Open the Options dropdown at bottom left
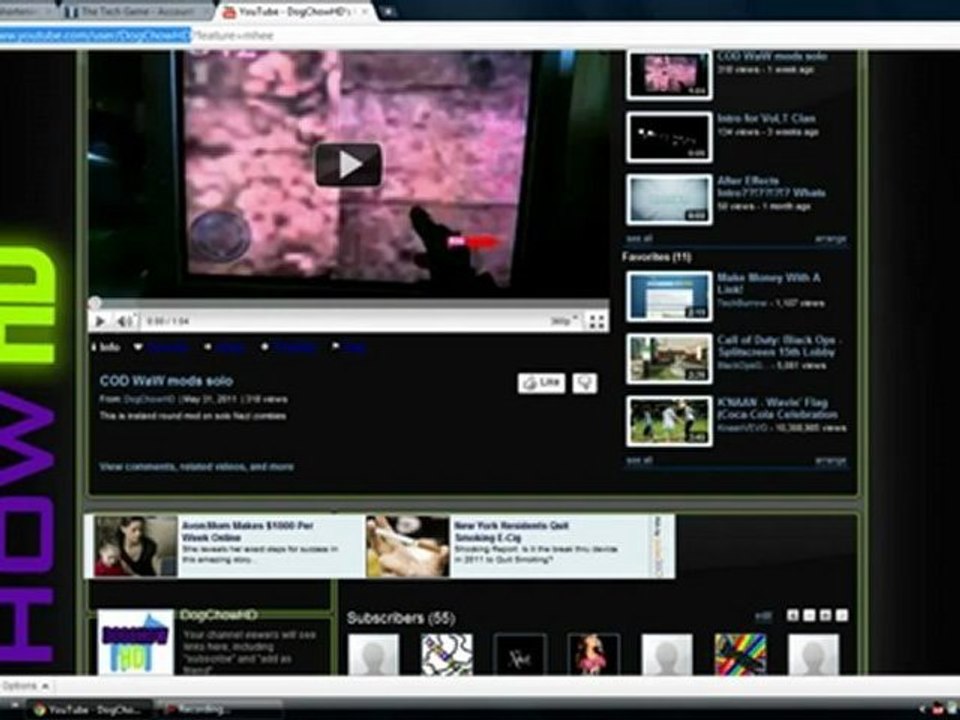960x720 pixels. point(25,686)
